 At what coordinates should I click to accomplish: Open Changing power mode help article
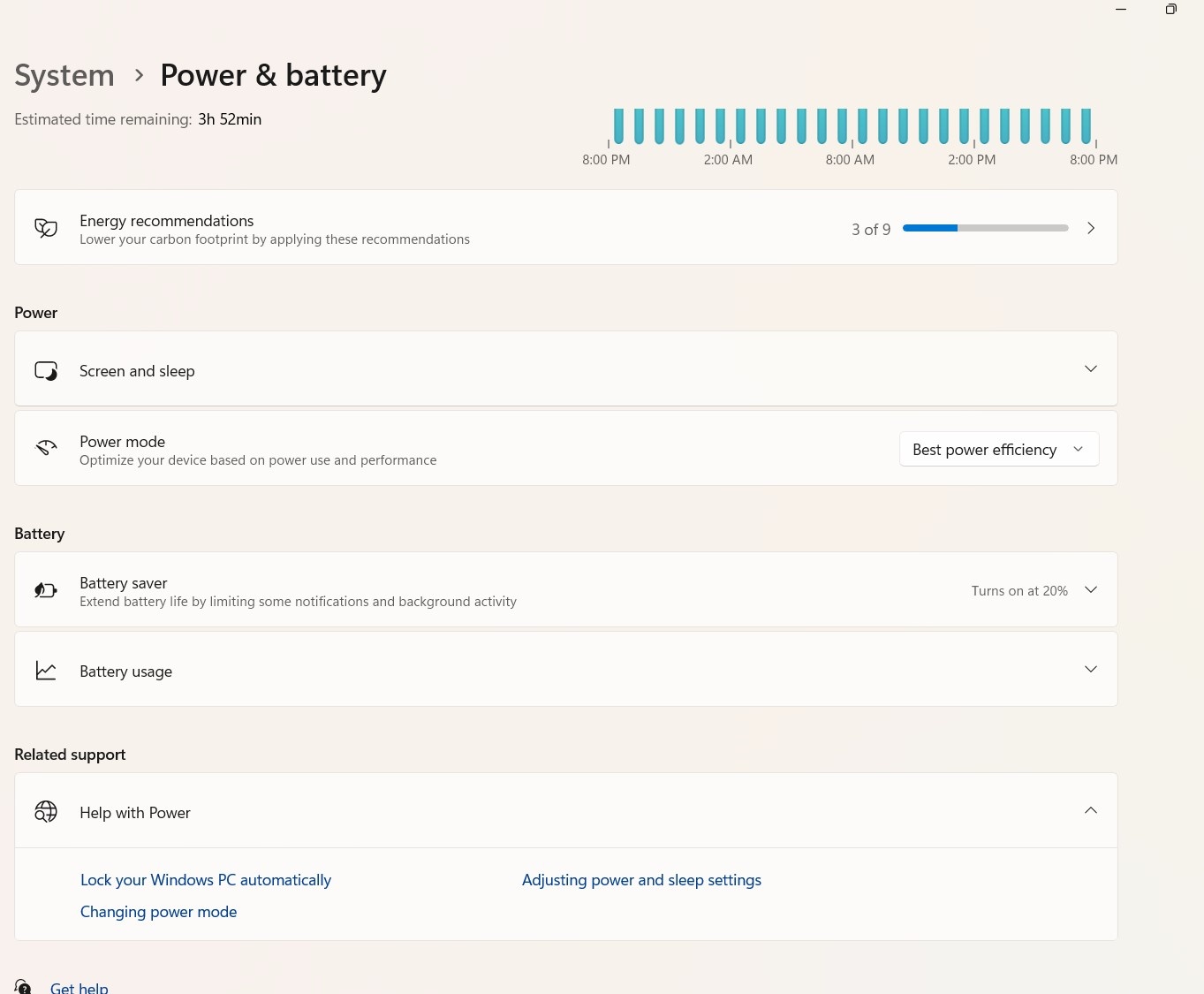tap(158, 911)
